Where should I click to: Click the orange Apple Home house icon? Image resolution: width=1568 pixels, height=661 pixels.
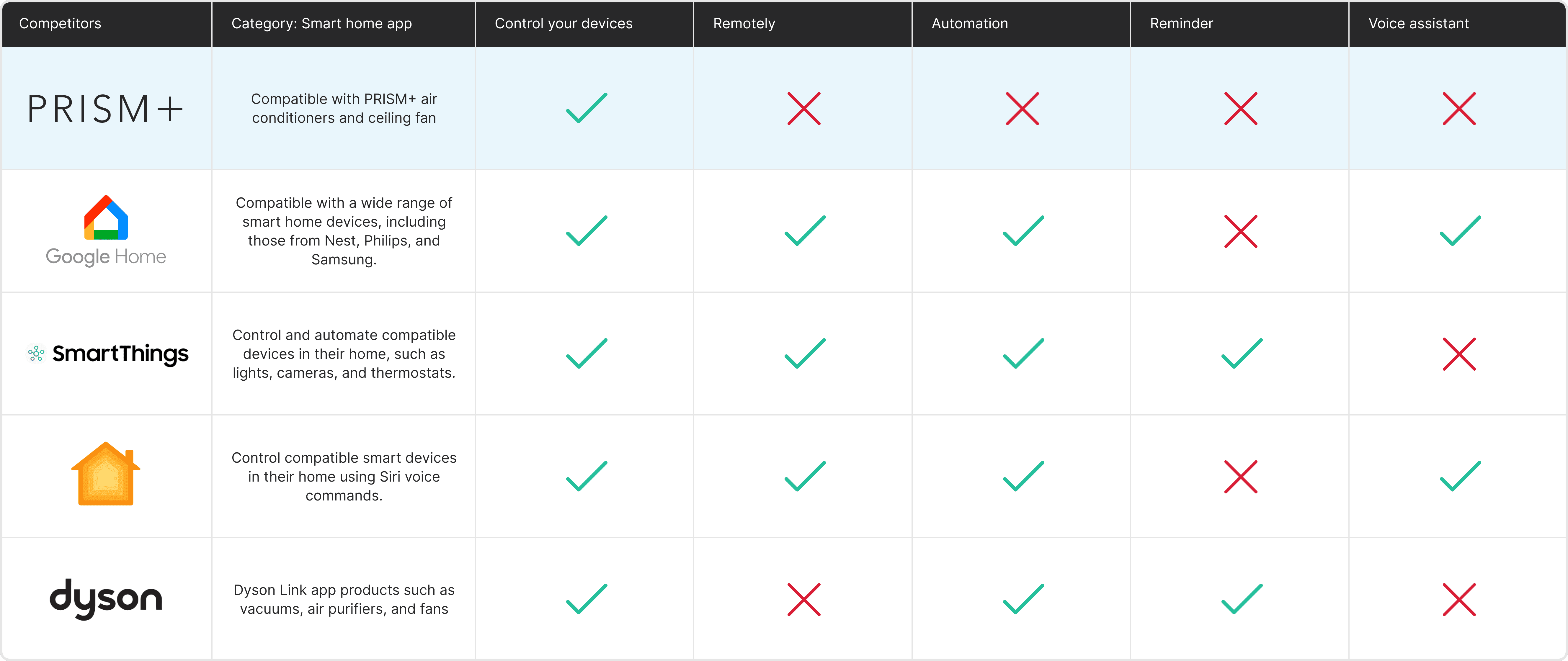pos(106,474)
